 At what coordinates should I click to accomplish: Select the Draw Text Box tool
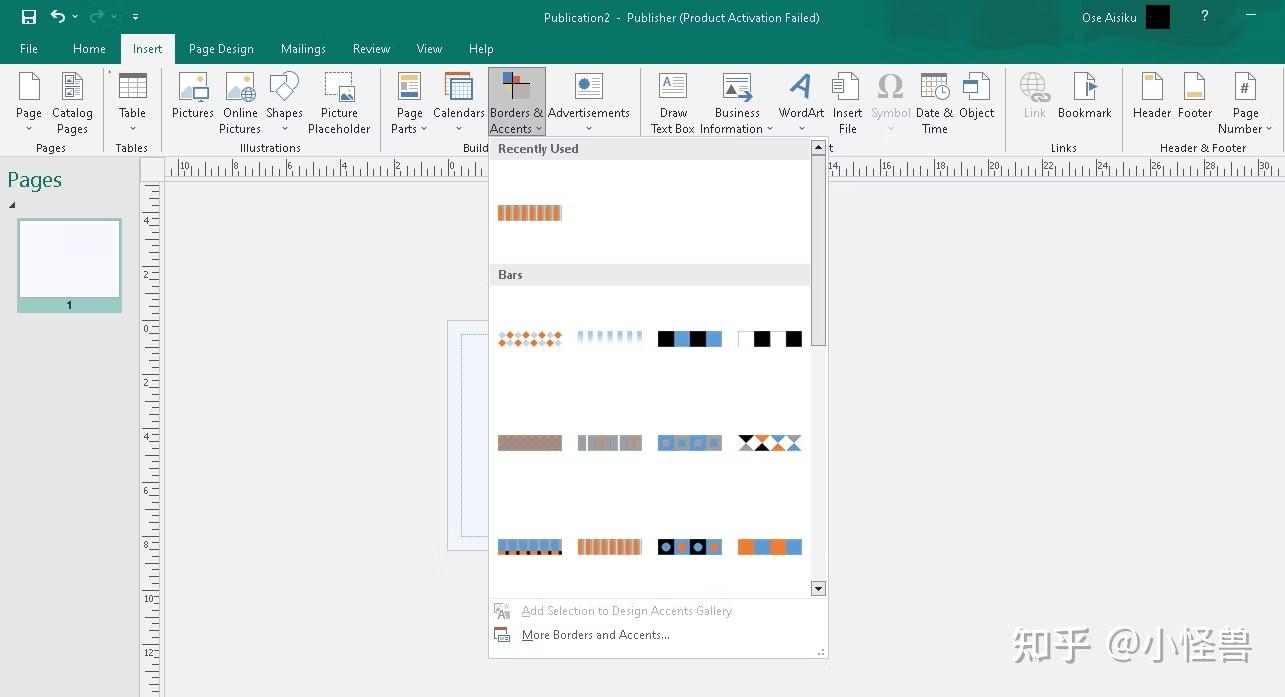(x=672, y=100)
